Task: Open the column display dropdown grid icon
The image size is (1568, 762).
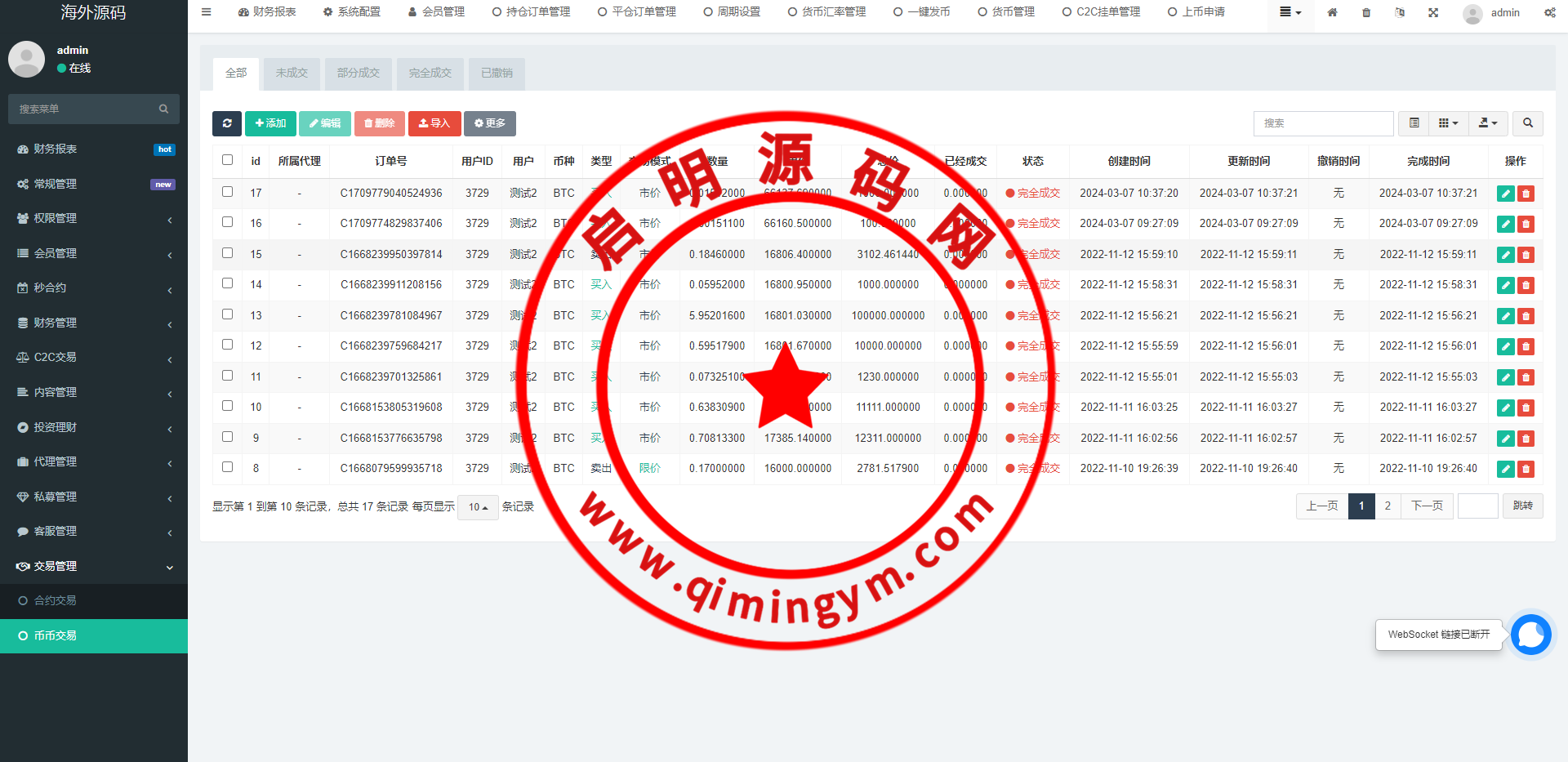Action: coord(1447,123)
